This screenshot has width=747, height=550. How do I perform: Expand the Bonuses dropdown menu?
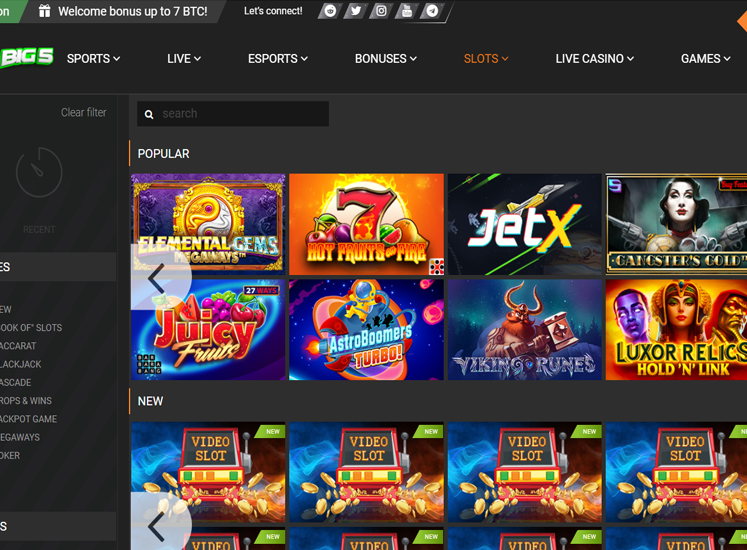click(x=385, y=59)
